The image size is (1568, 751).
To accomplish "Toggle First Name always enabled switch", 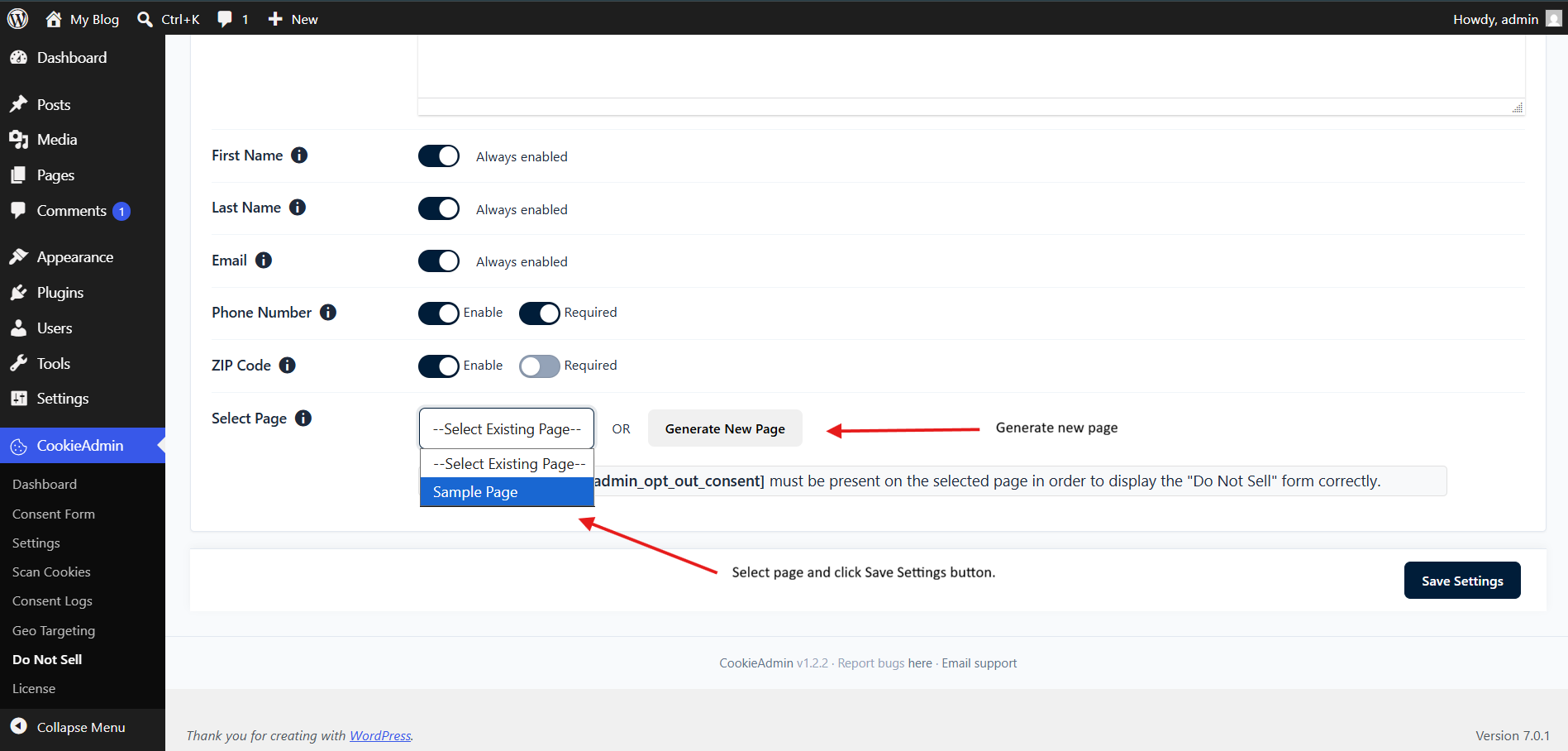I will click(x=439, y=156).
